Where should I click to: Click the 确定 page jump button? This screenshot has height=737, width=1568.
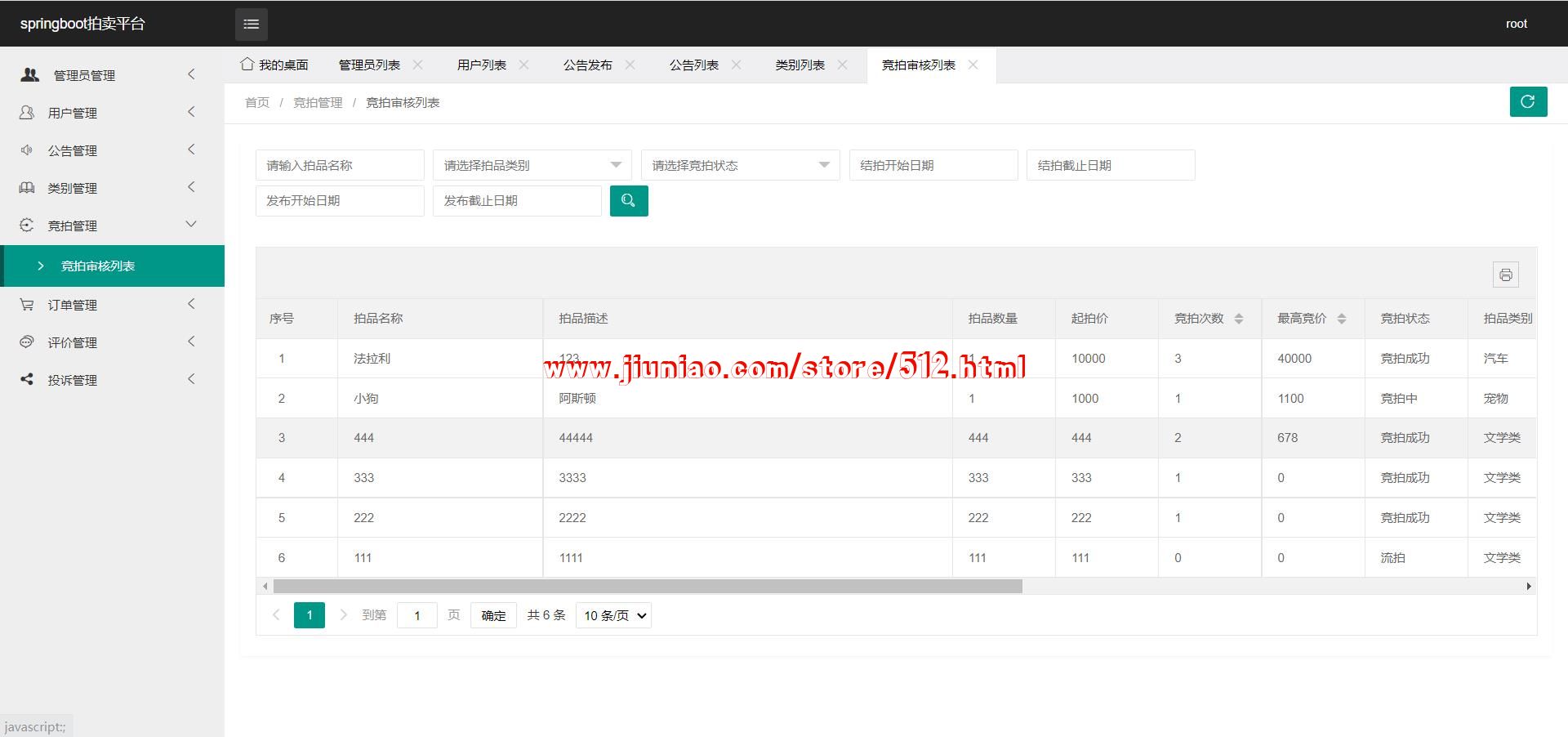pos(493,615)
